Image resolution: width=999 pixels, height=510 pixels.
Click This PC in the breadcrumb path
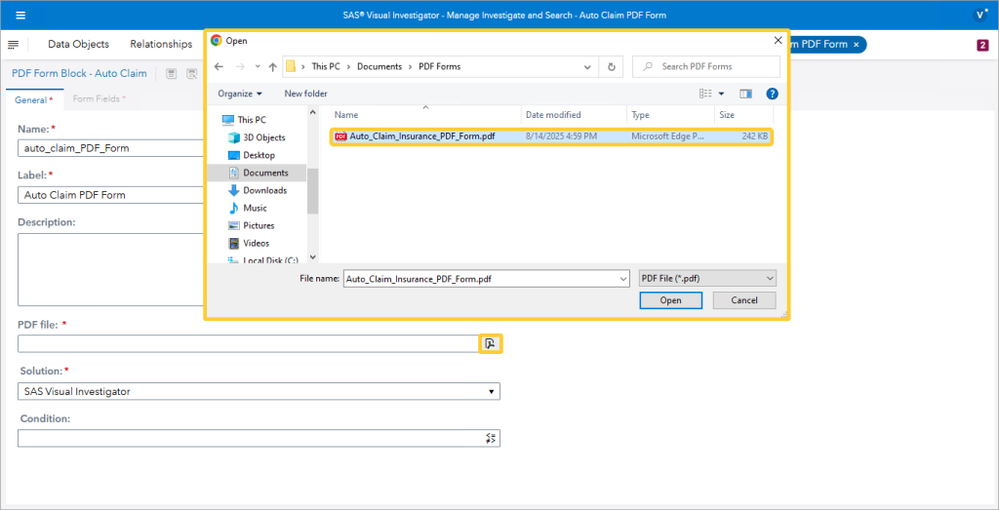click(x=325, y=66)
